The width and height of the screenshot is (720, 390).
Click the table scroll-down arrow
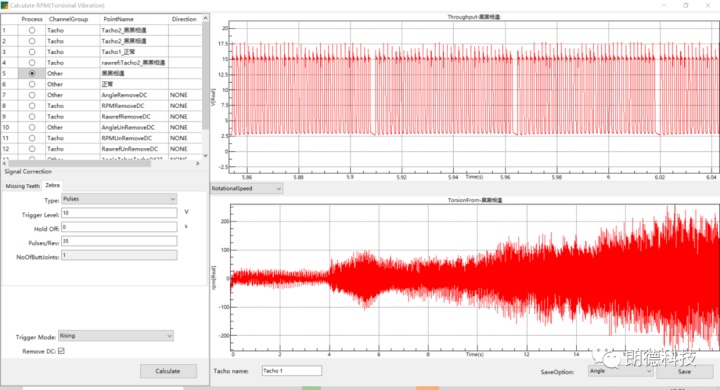tap(205, 156)
